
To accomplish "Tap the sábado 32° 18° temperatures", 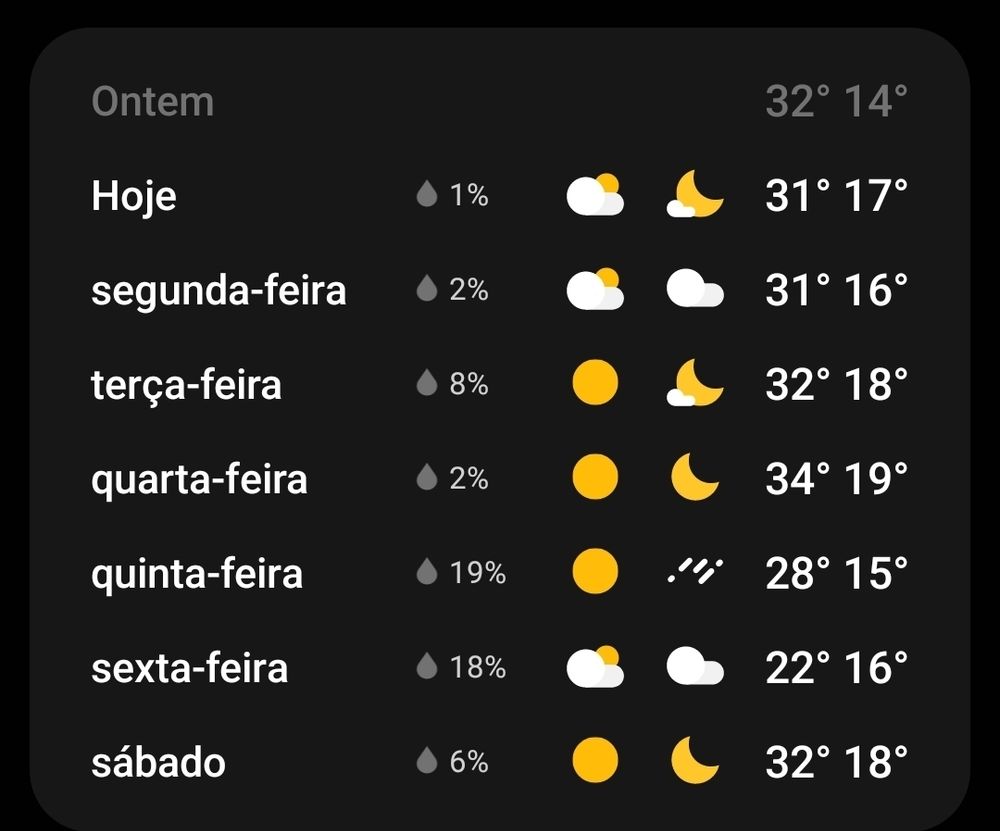I will click(836, 761).
